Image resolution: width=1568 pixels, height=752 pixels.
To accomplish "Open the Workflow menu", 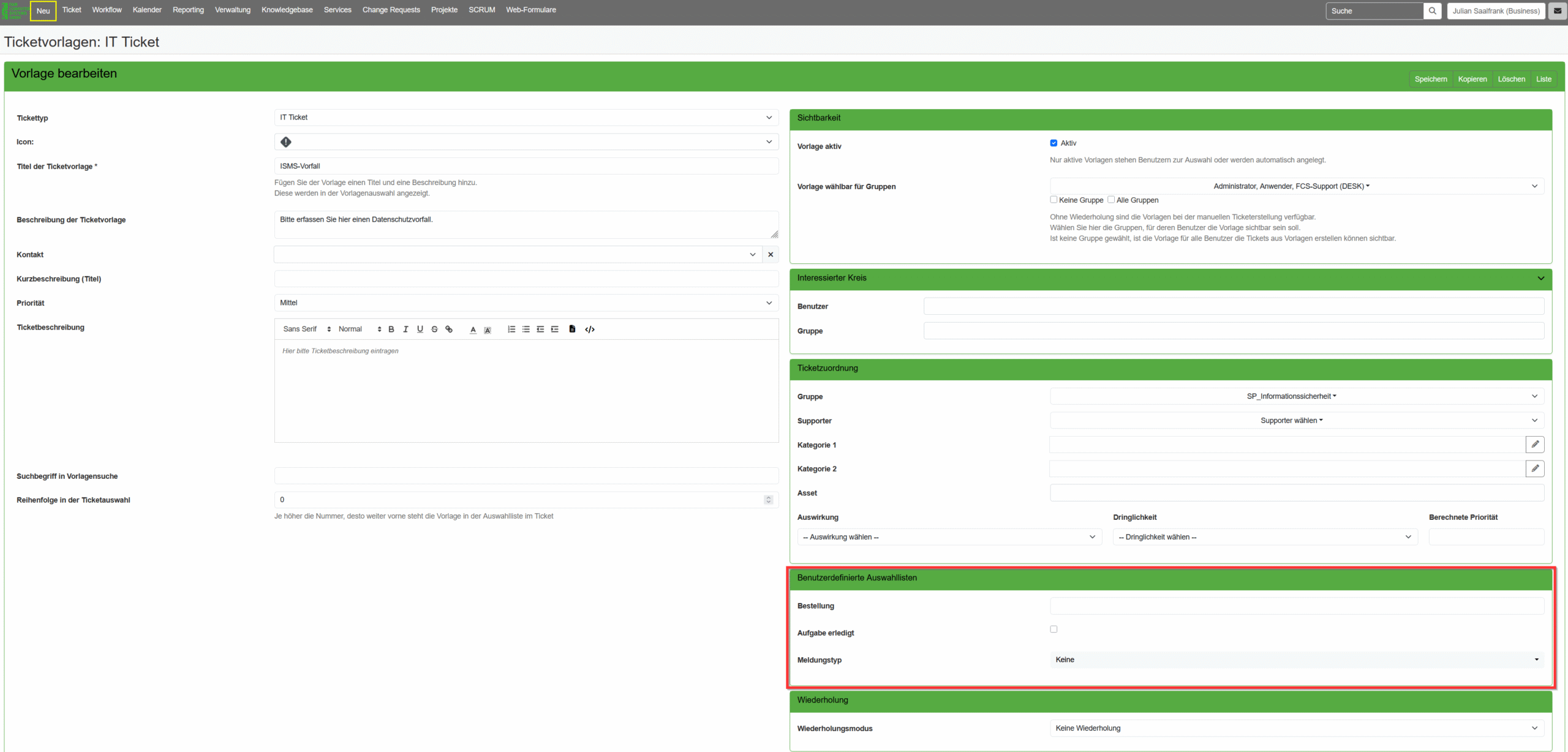I will tap(107, 10).
